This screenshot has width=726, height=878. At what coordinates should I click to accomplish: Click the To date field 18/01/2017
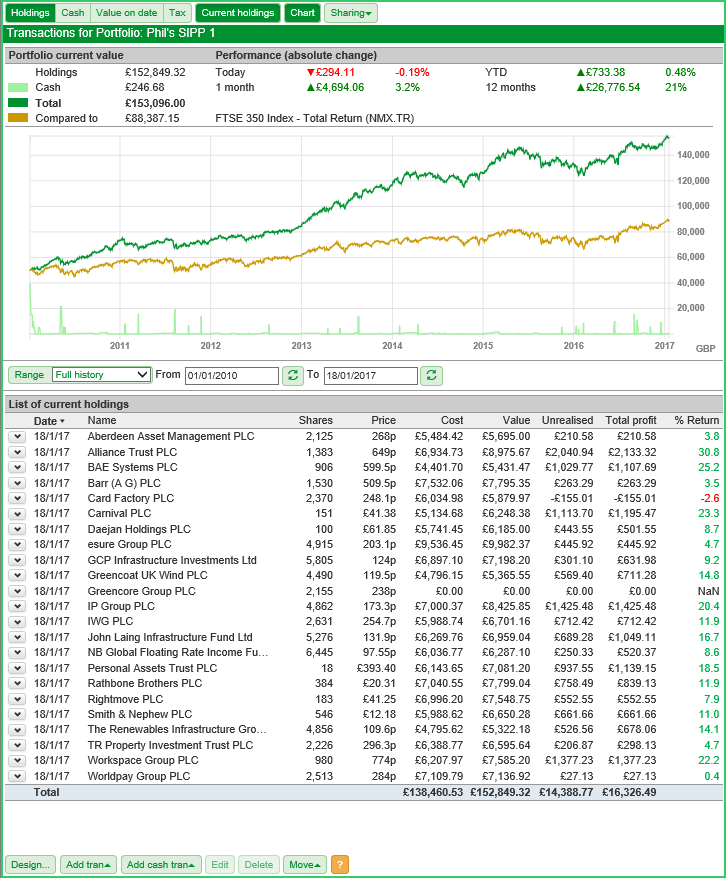(371, 375)
